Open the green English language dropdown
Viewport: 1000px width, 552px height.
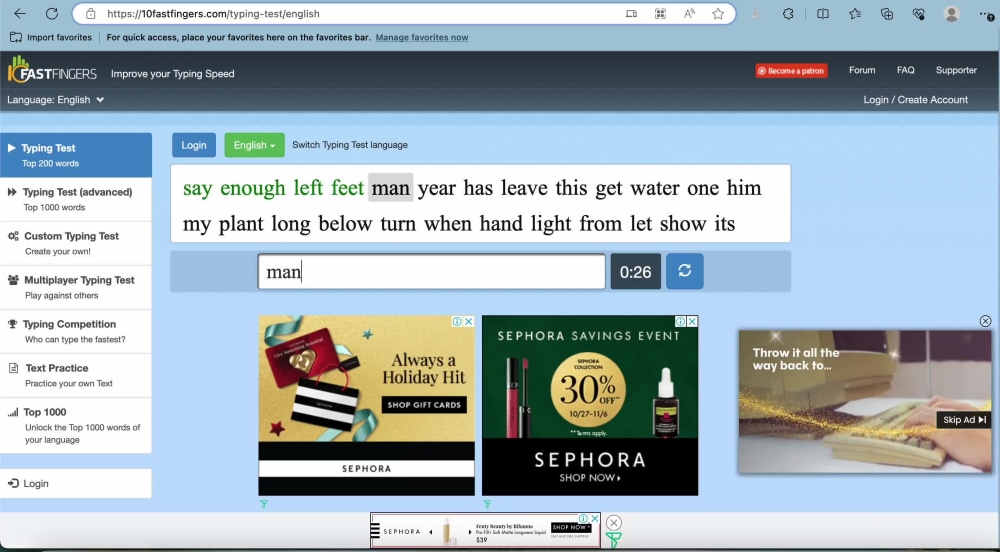click(x=254, y=145)
